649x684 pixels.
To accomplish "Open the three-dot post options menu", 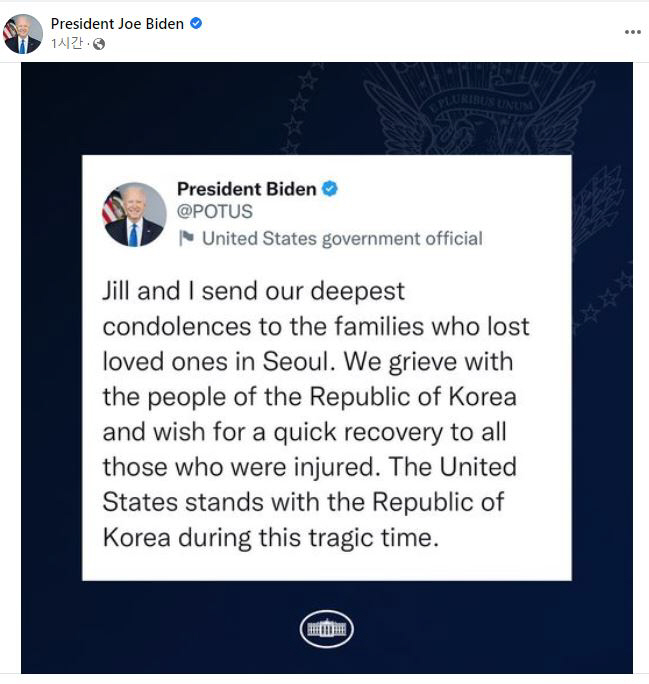I will tap(632, 32).
